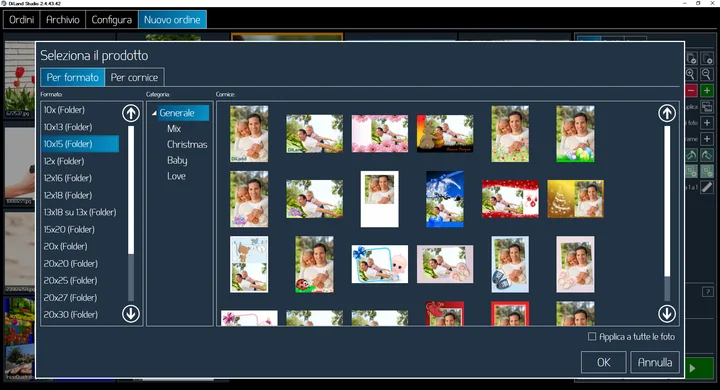
Task: Click the plus icon beside 'foto' label
Action: click(x=707, y=123)
